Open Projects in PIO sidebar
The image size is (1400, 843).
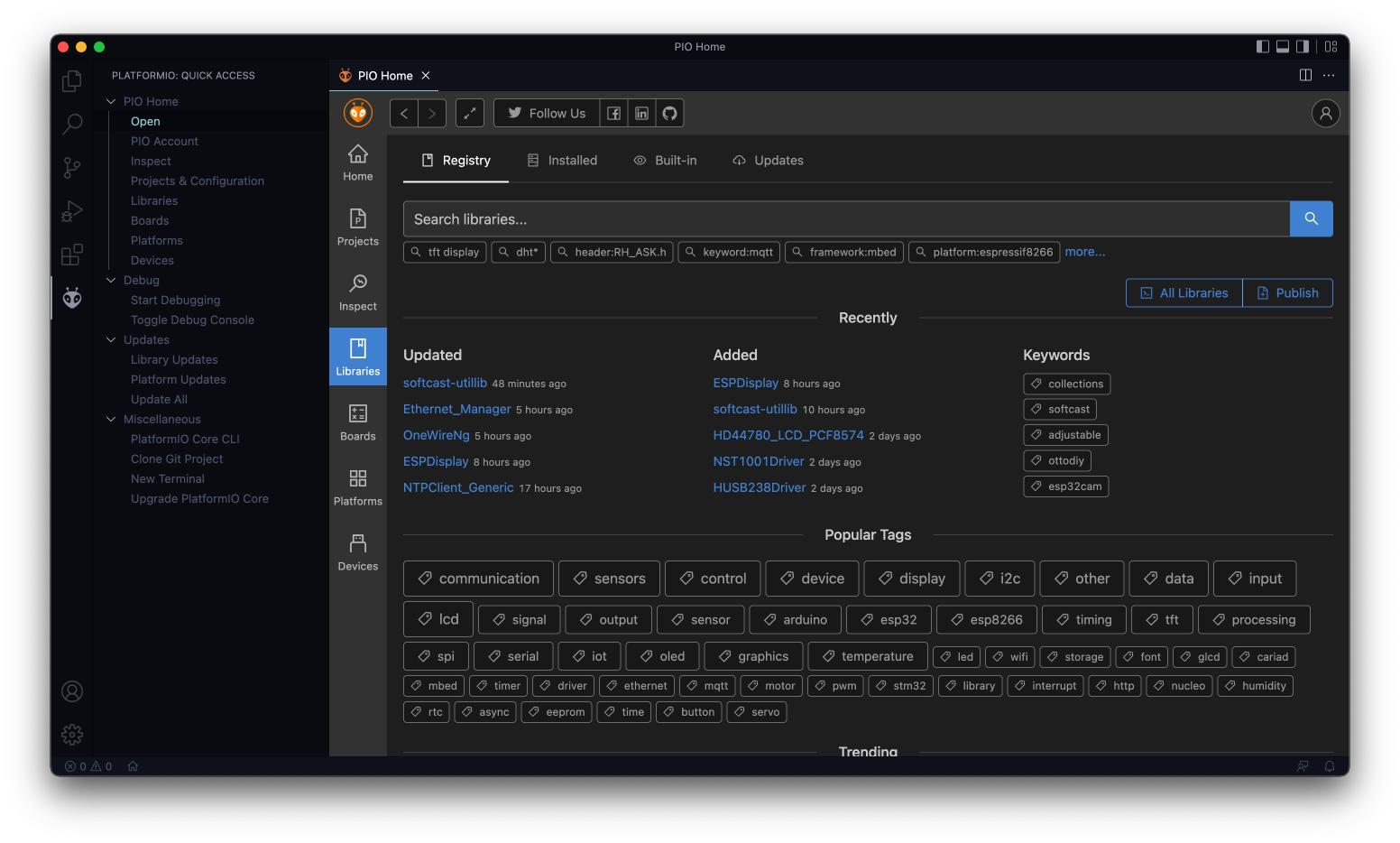(358, 227)
